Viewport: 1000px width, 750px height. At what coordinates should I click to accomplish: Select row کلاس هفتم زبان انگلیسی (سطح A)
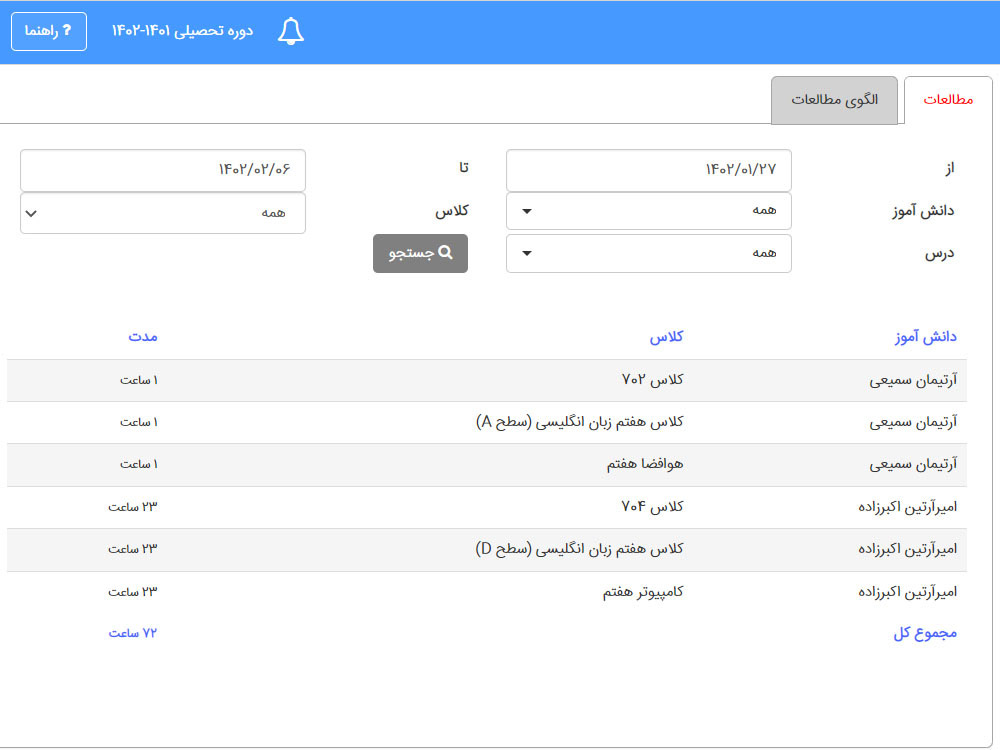tap(487, 422)
